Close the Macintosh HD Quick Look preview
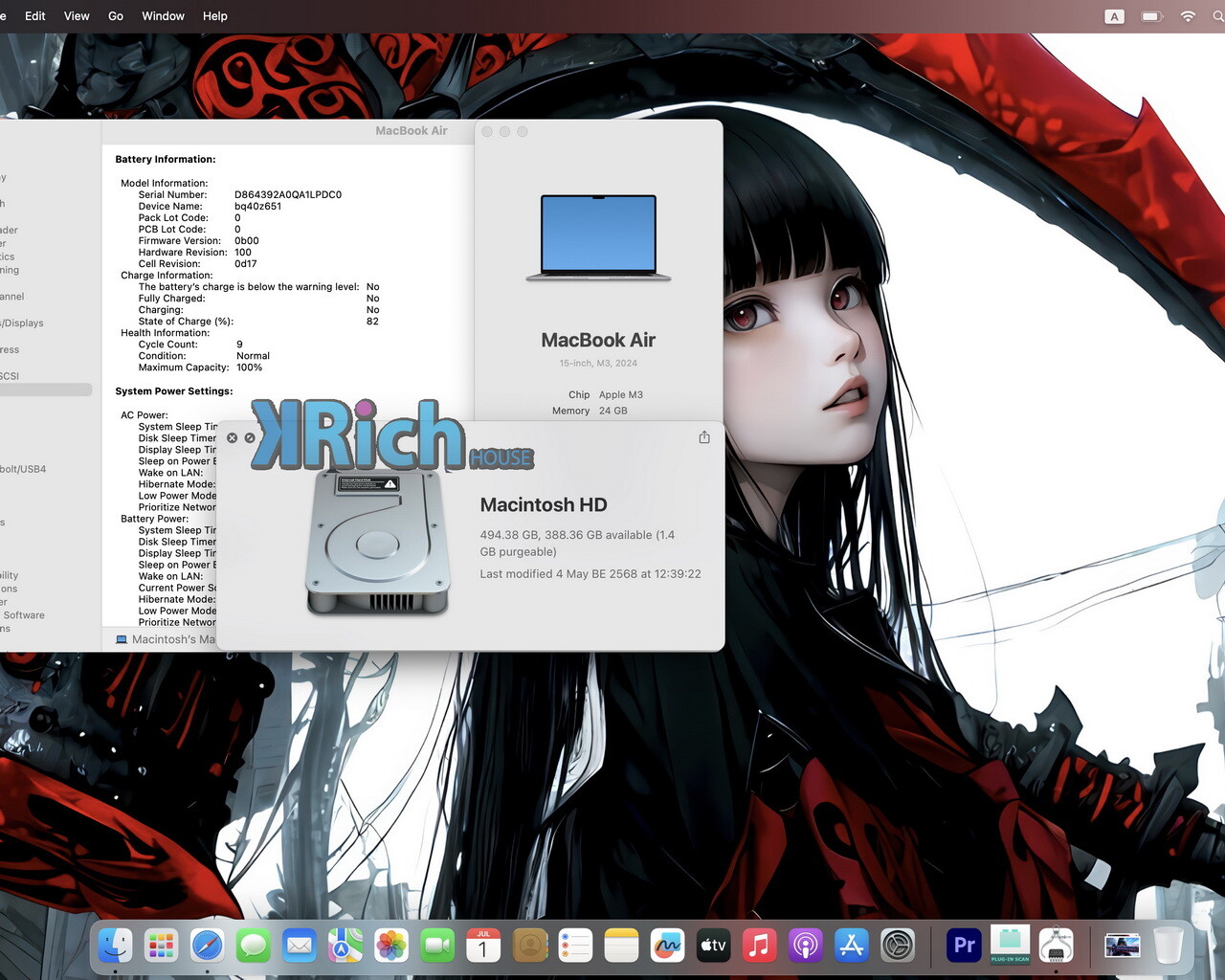1225x980 pixels. click(232, 438)
